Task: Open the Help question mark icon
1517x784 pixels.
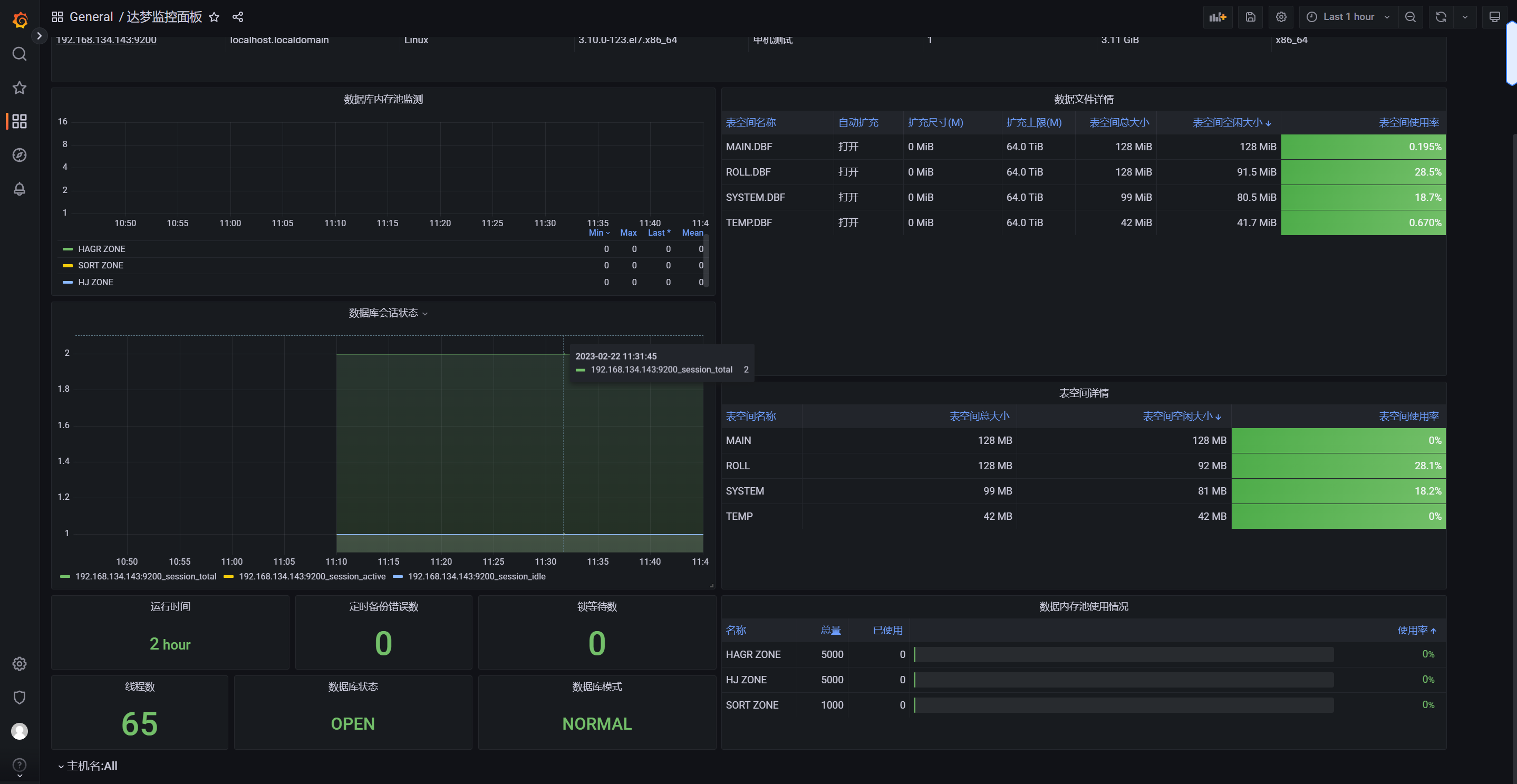Action: [x=20, y=764]
